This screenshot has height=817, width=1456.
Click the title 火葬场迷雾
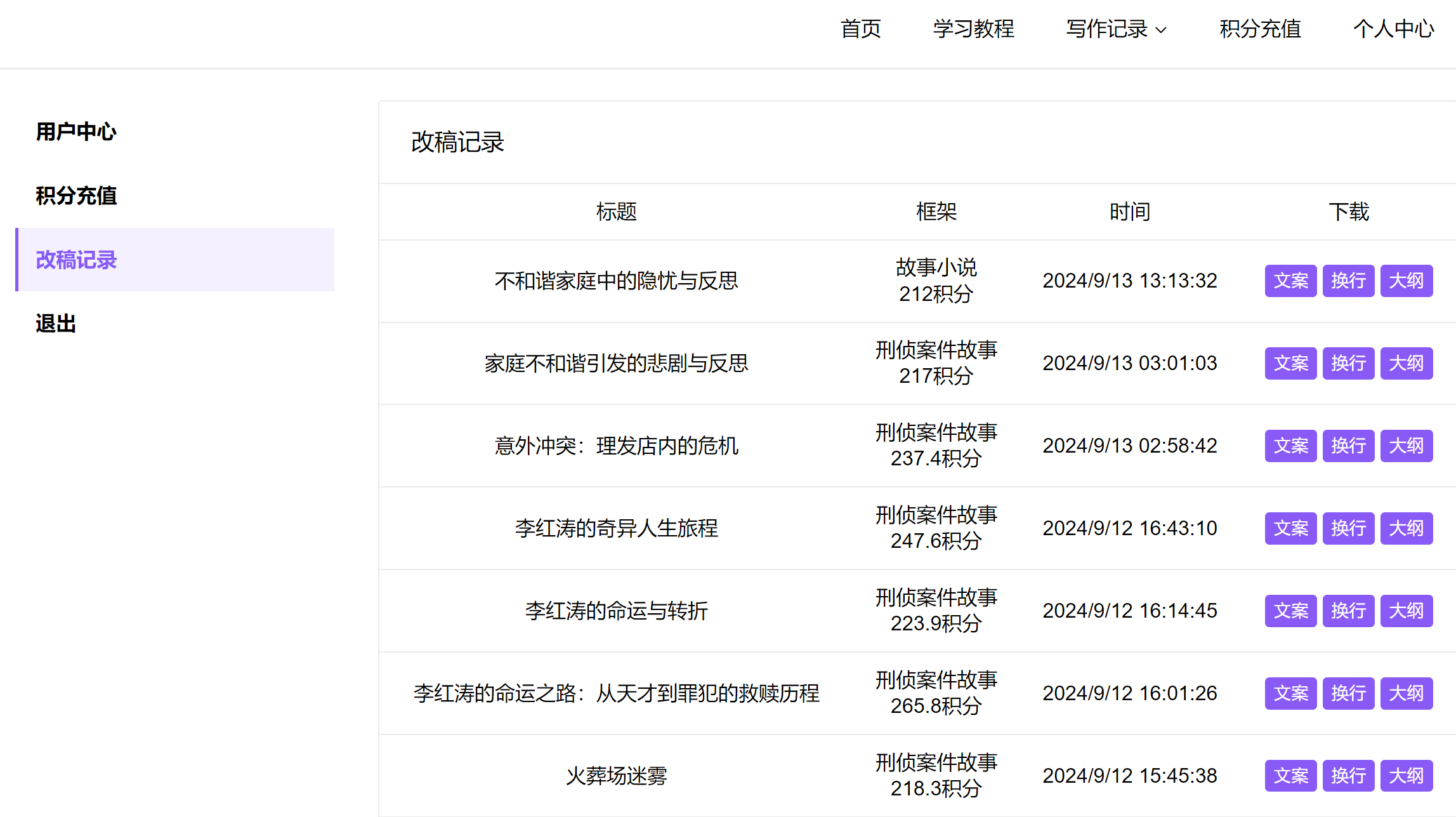pos(616,776)
